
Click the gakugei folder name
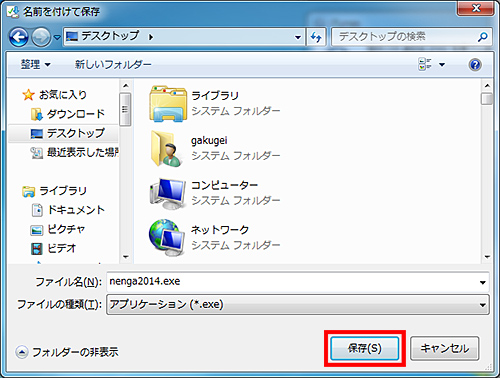[209, 140]
